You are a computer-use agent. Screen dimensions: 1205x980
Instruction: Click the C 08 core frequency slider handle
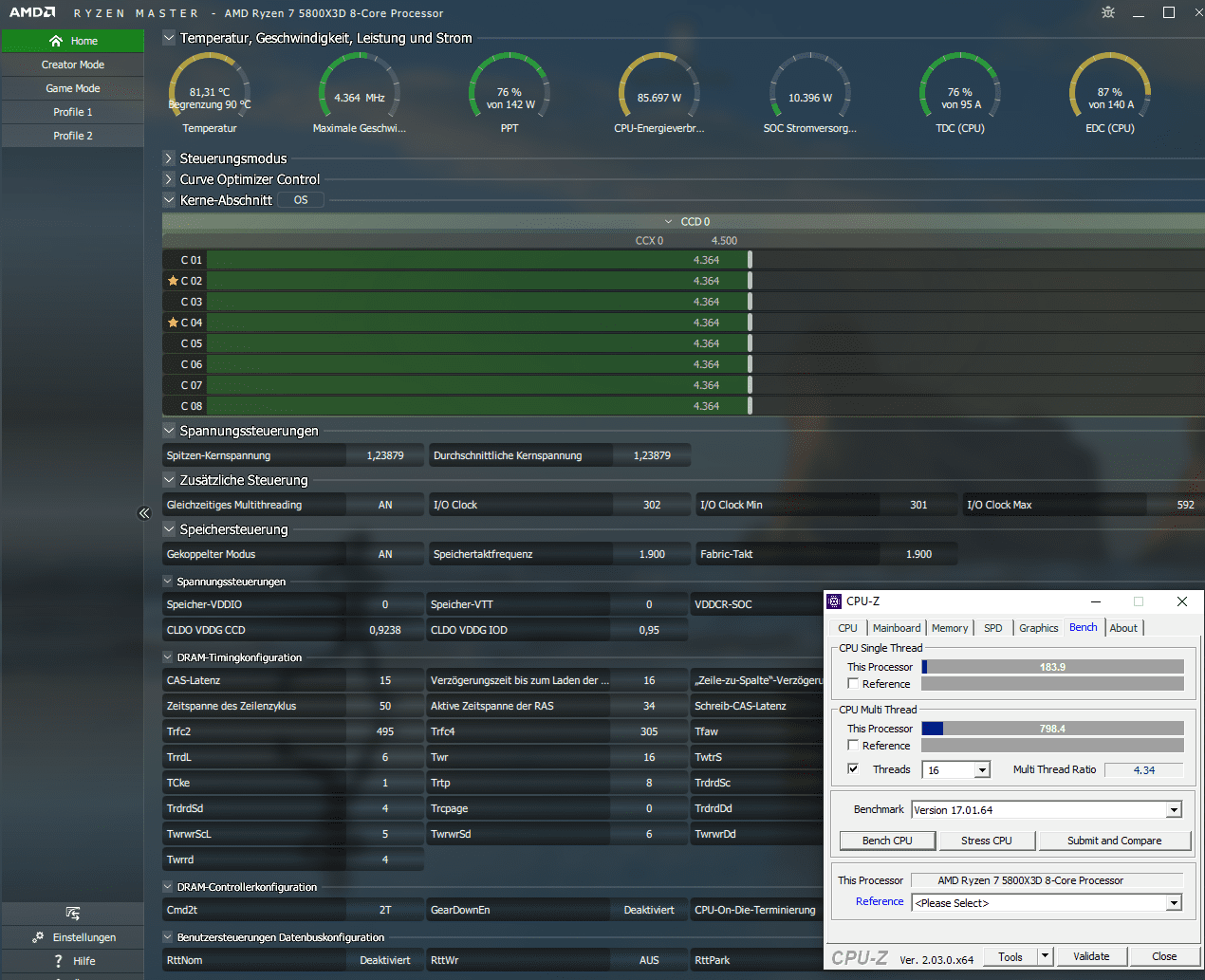(750, 406)
